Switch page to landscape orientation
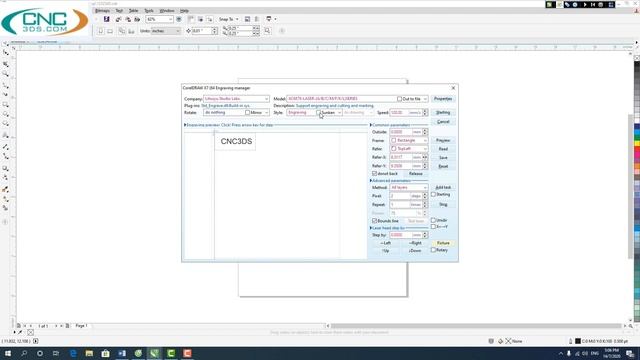Image resolution: width=640 pixels, height=360 pixels. pyautogui.click(x=110, y=31)
